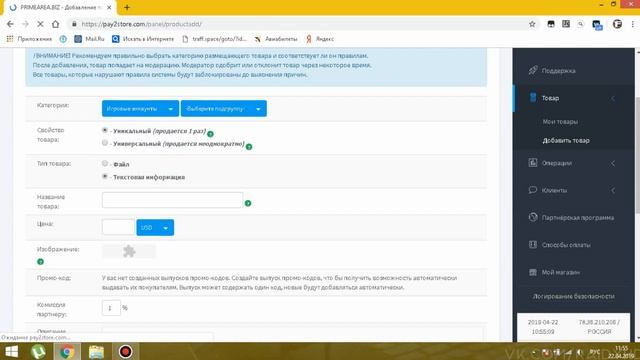Collapse the Товар sidebar section

(574, 98)
